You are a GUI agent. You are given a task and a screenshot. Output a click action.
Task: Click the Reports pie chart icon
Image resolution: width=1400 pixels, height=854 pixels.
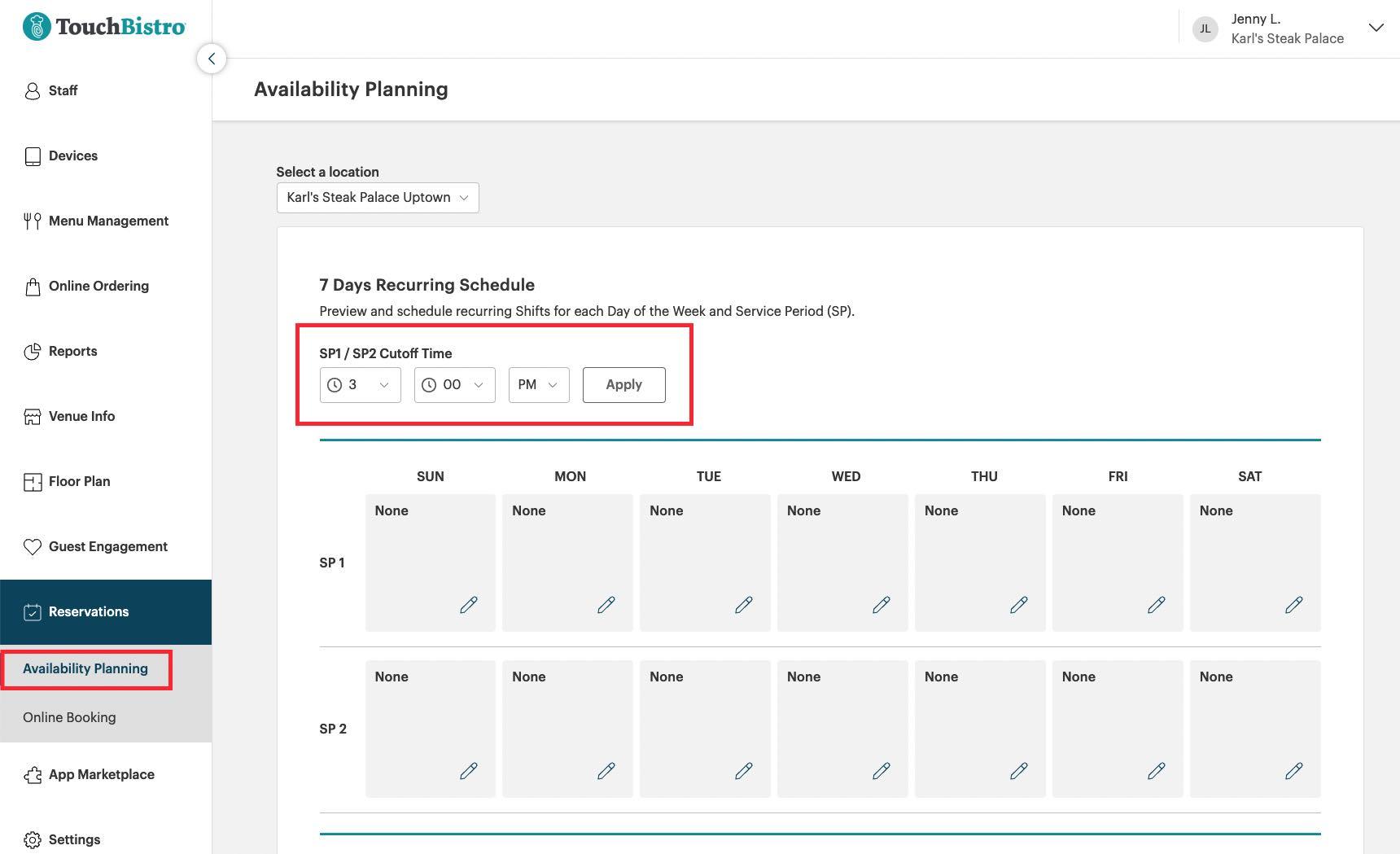(33, 351)
